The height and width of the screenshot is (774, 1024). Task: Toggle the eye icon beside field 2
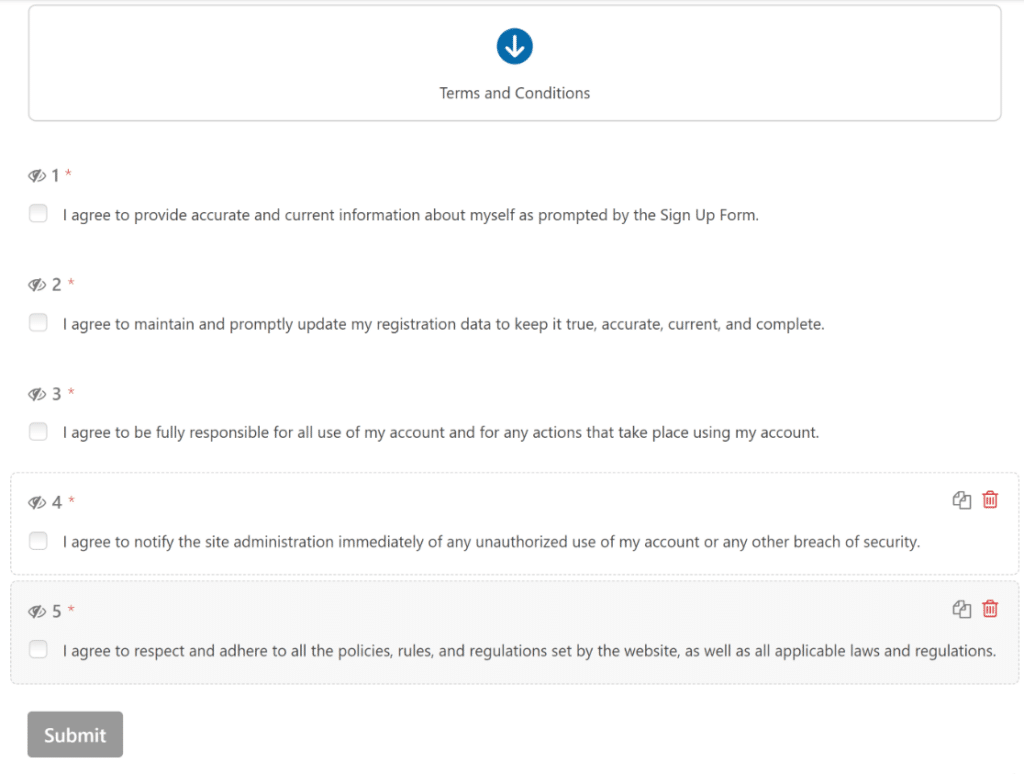click(37, 284)
